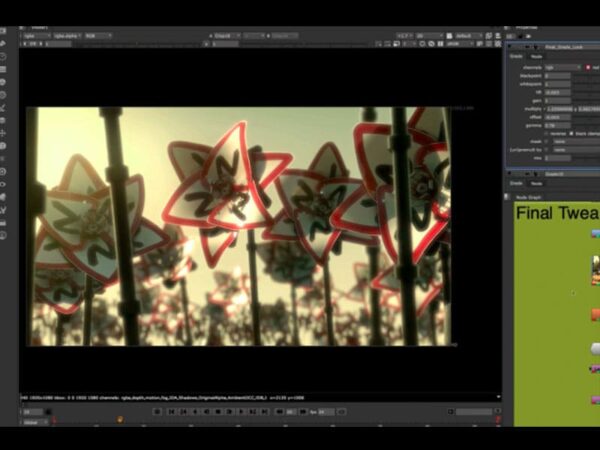The width and height of the screenshot is (600, 450).
Task: Click the lift slider track
Action: point(586,92)
